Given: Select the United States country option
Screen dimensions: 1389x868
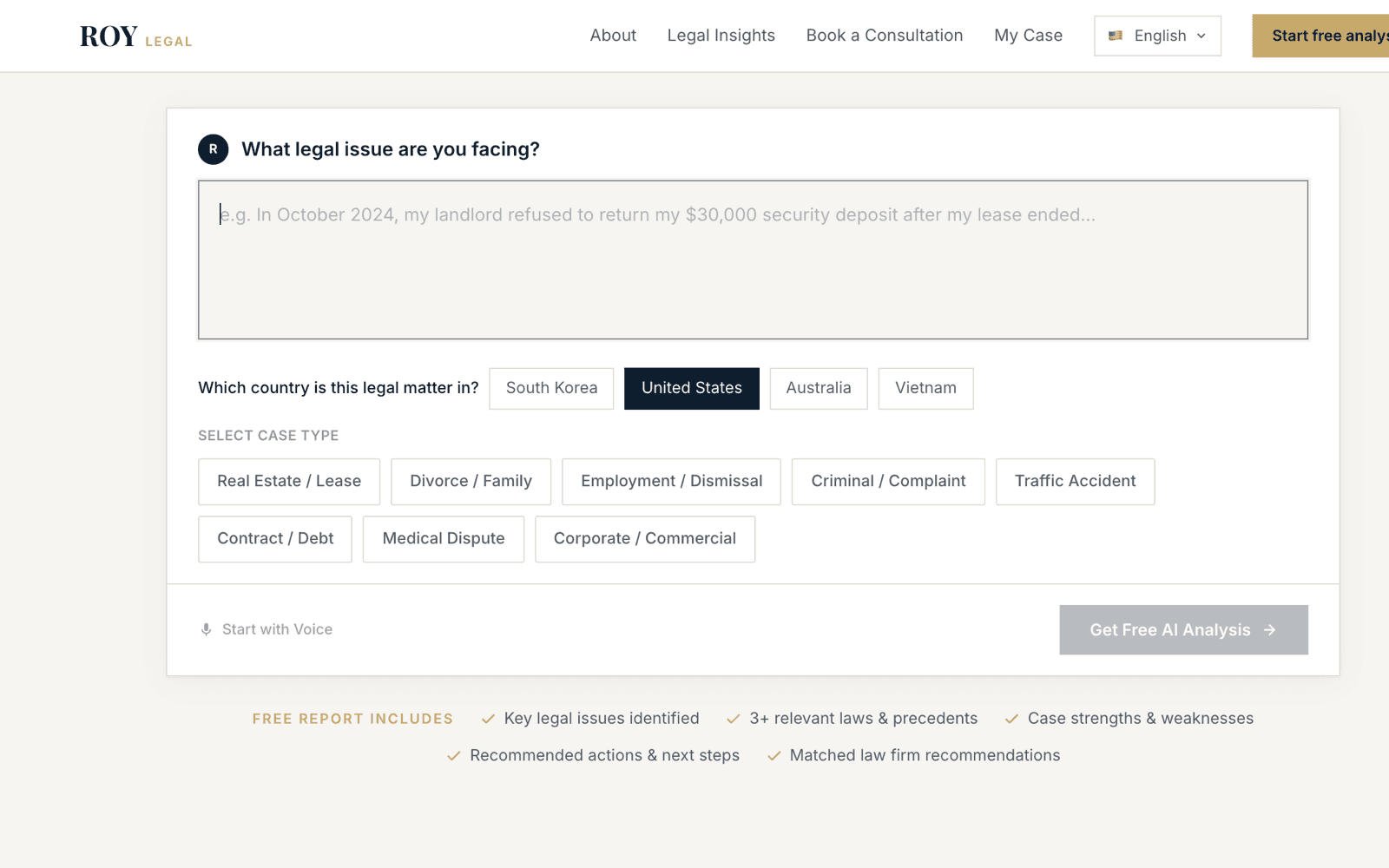Looking at the screenshot, I should (x=692, y=388).
